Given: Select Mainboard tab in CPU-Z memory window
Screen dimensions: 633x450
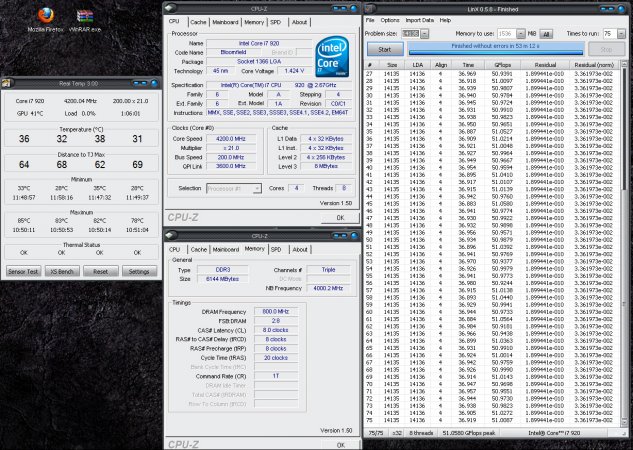Looking at the screenshot, I should 226,249.
